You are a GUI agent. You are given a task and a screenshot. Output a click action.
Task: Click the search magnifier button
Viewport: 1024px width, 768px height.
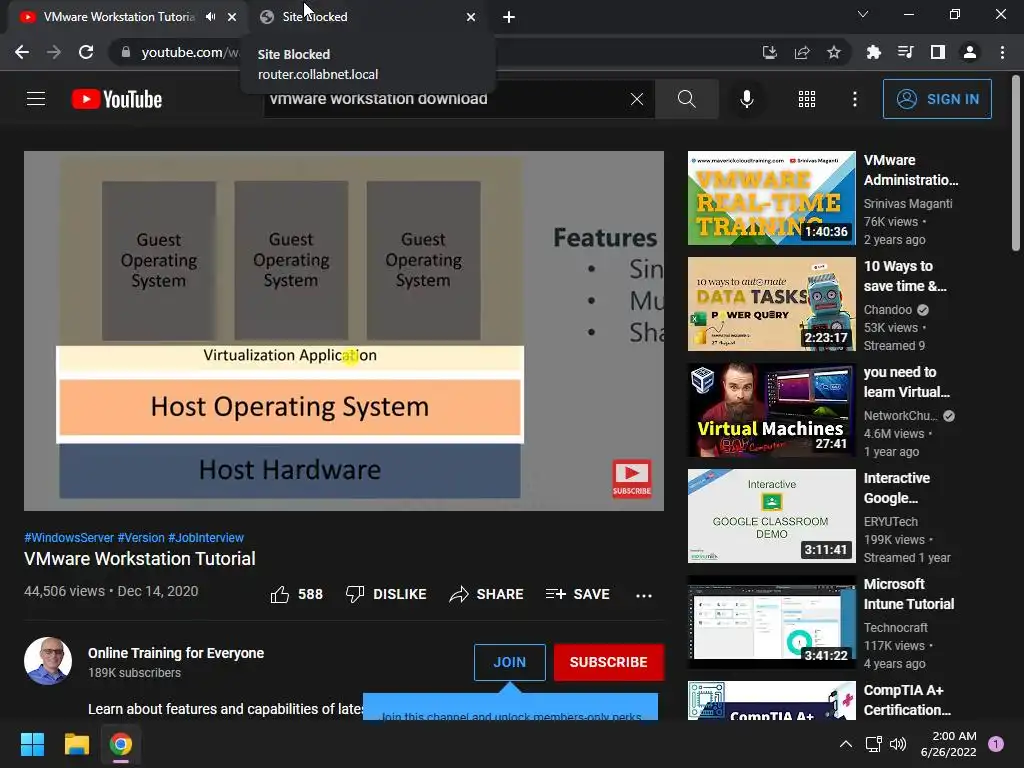pos(686,99)
